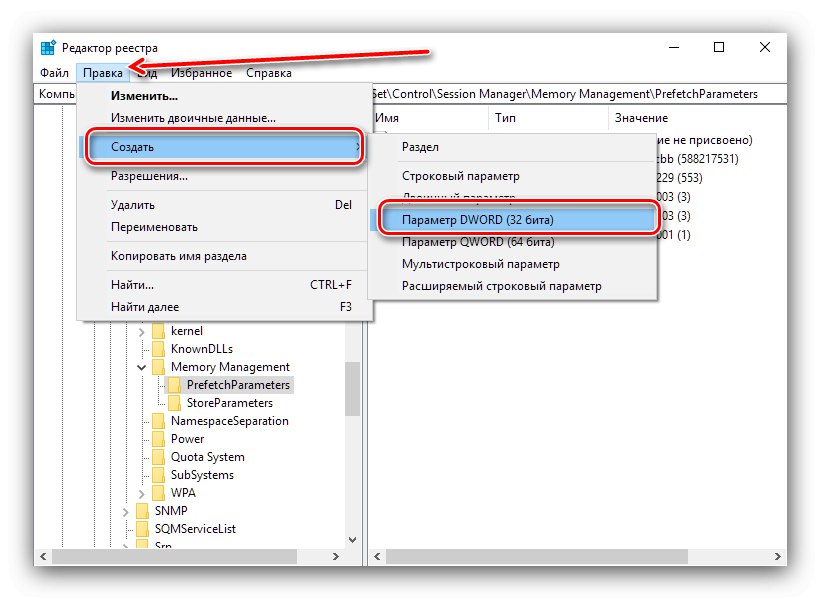Click the StoreParameters folder icon

point(175,403)
